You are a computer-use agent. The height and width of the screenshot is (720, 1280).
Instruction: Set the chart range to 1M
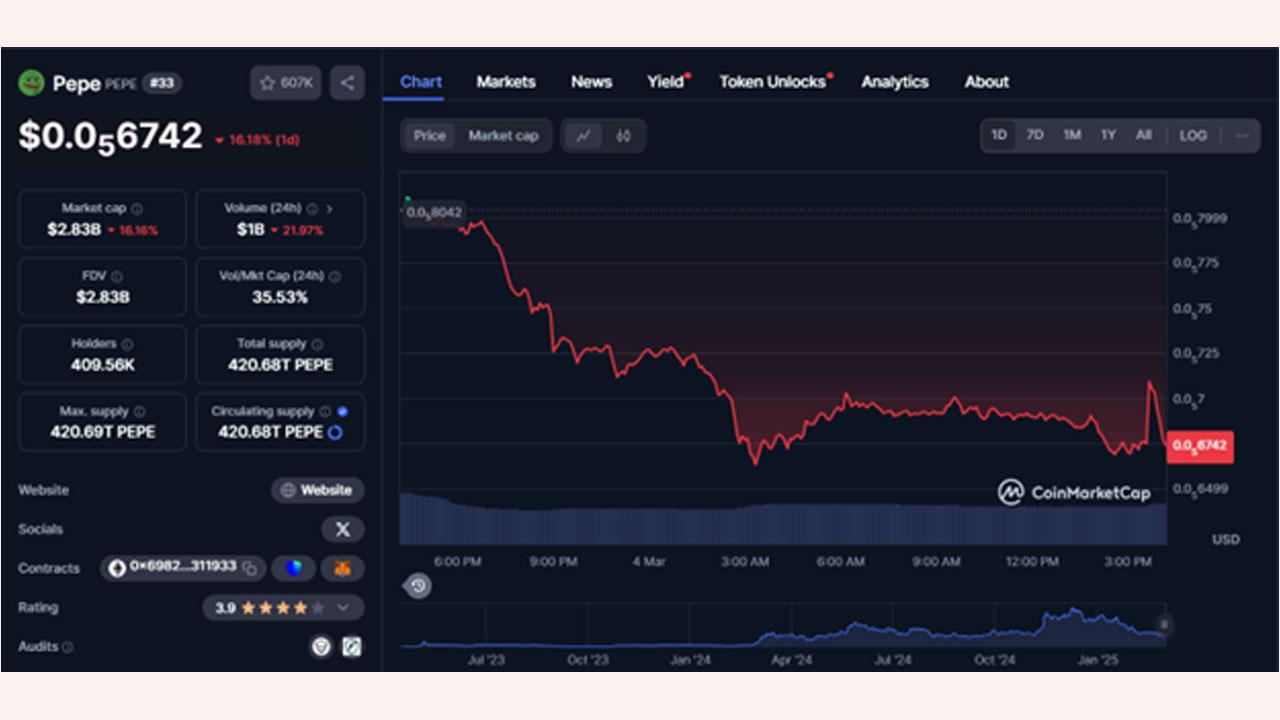pos(1072,135)
